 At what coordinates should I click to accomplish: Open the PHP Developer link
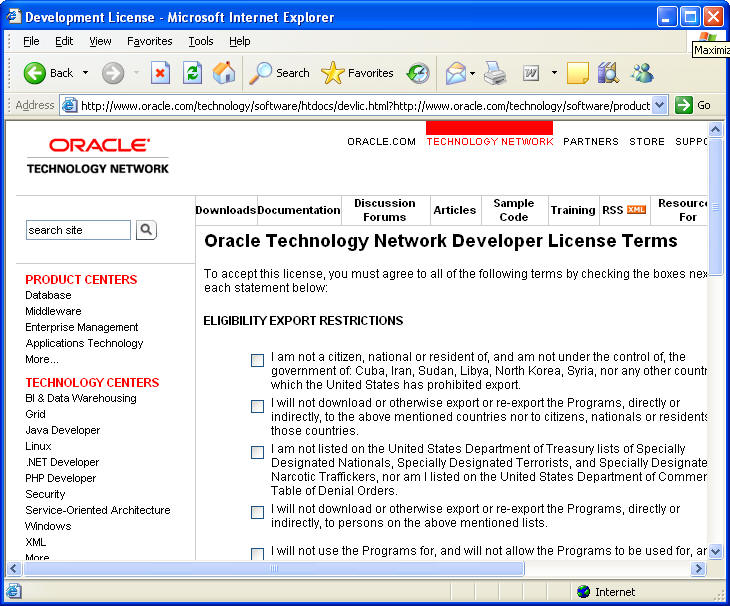click(x=61, y=478)
